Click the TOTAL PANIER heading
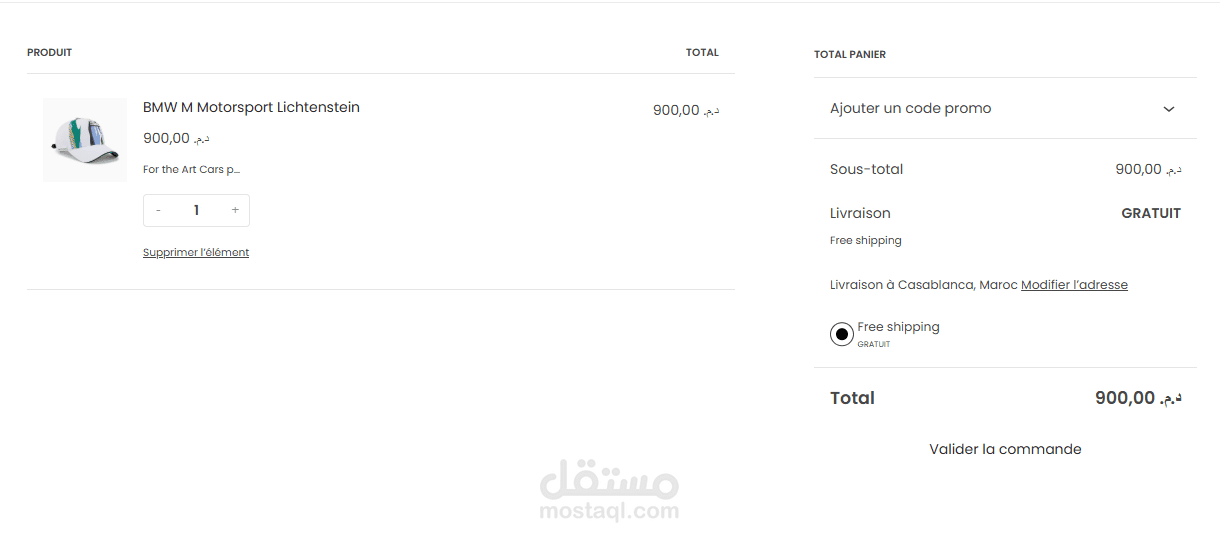 point(850,55)
